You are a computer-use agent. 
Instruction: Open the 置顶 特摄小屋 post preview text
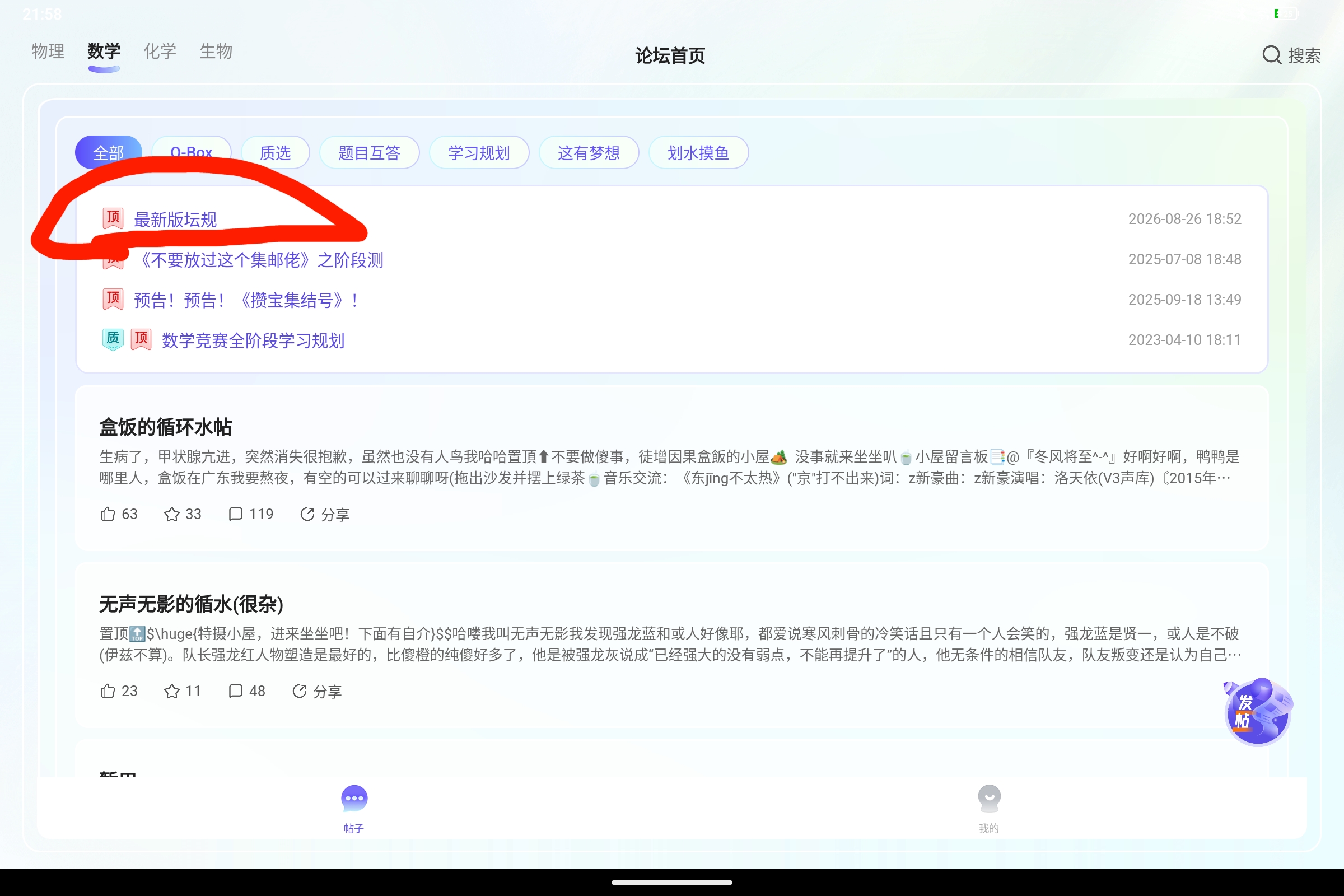(x=670, y=644)
